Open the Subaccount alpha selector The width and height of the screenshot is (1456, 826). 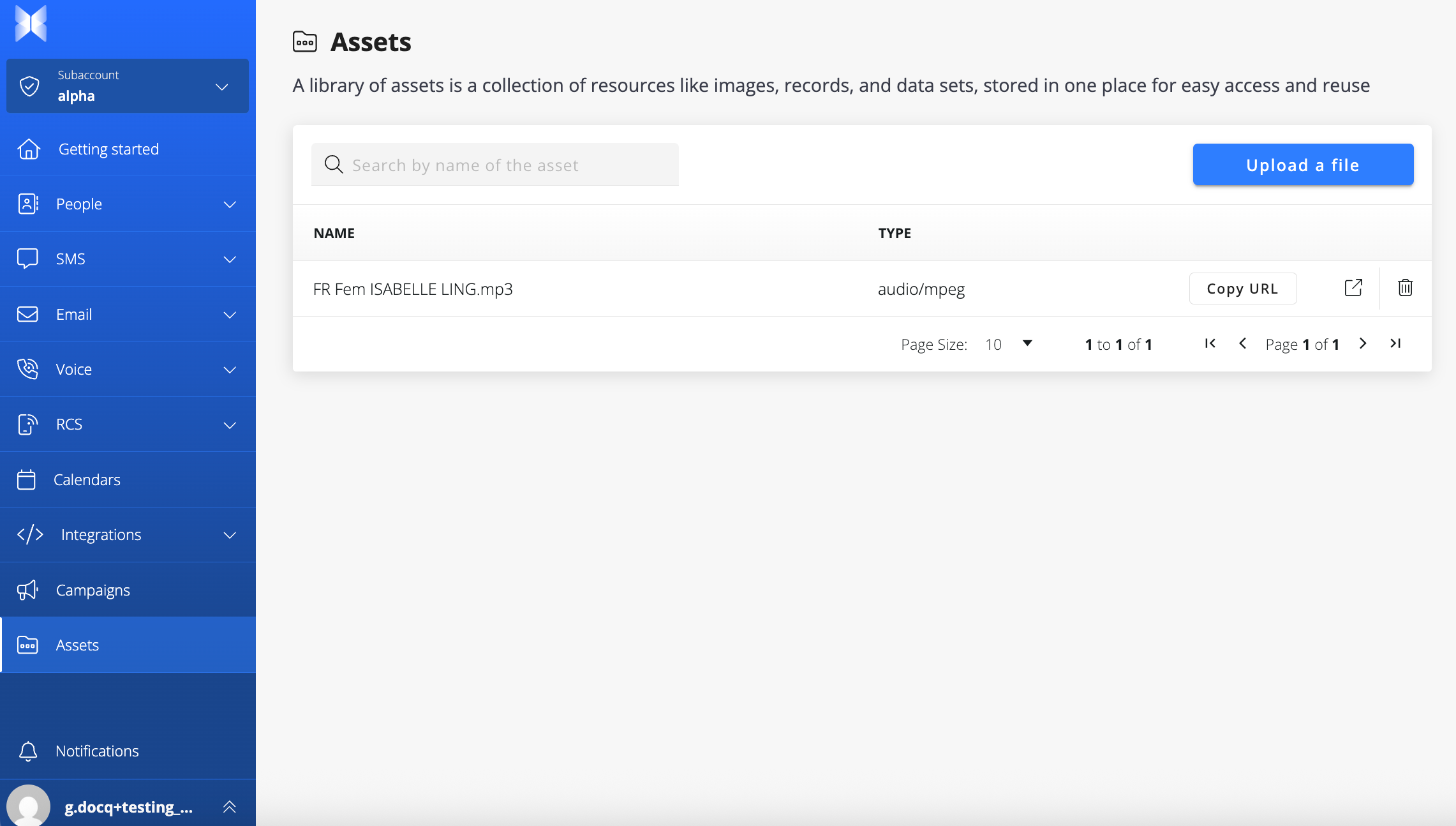tap(128, 86)
